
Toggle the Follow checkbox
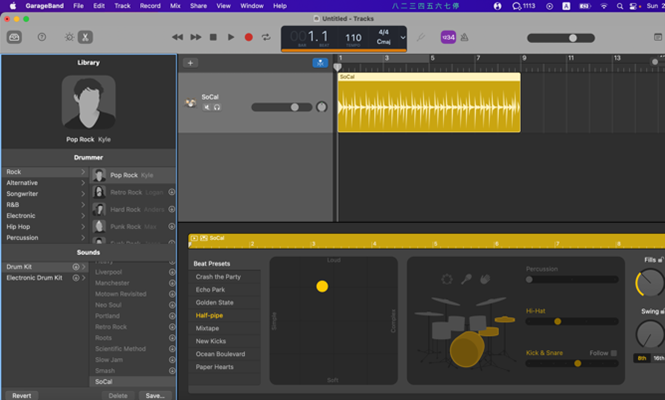click(x=614, y=353)
